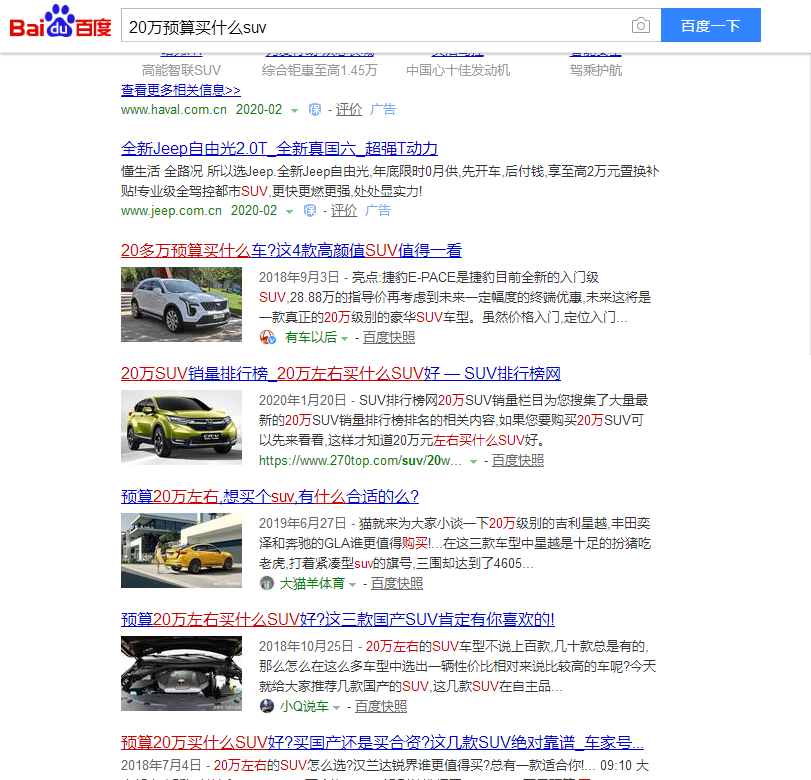811x780 pixels.
Task: Open 百度快照 for the 小Q说车 result
Action: (x=381, y=706)
